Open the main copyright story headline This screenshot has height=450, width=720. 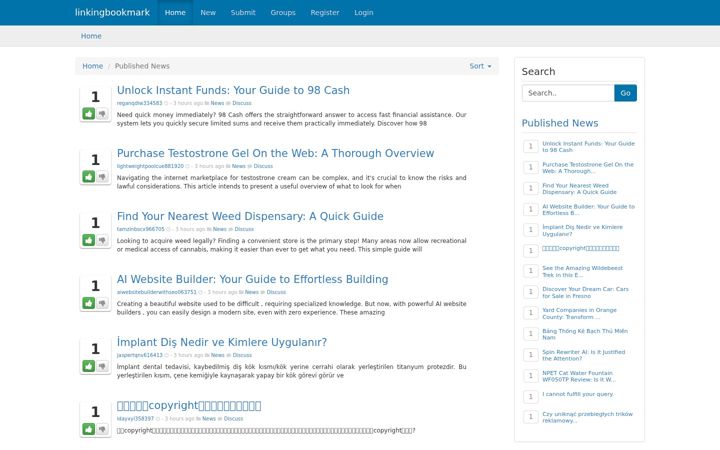(x=189, y=405)
